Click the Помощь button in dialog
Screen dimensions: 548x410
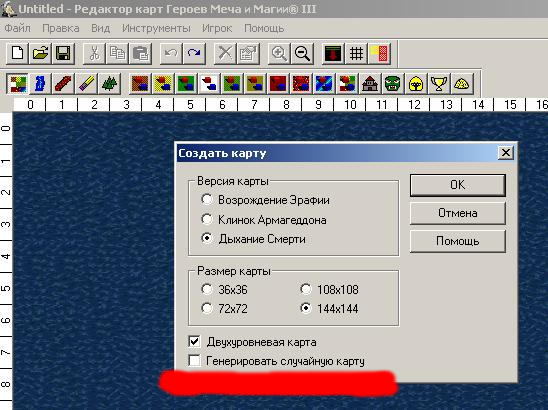(x=457, y=241)
